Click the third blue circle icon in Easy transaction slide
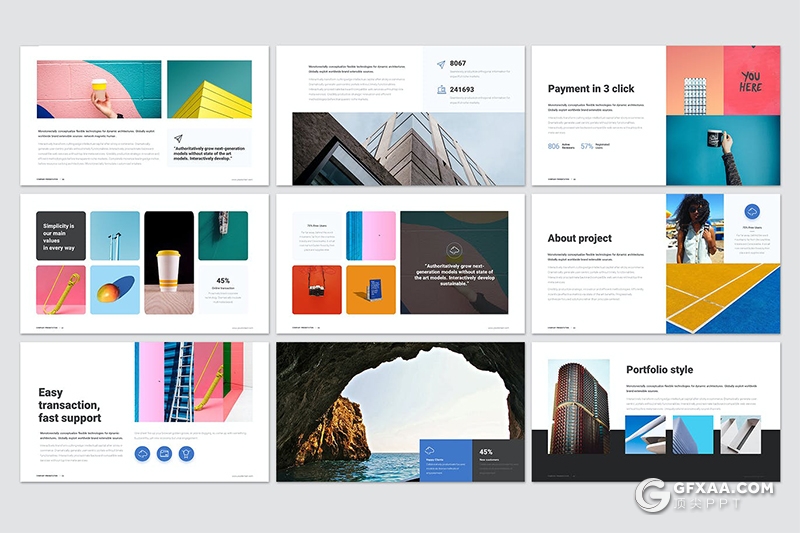 (186, 453)
